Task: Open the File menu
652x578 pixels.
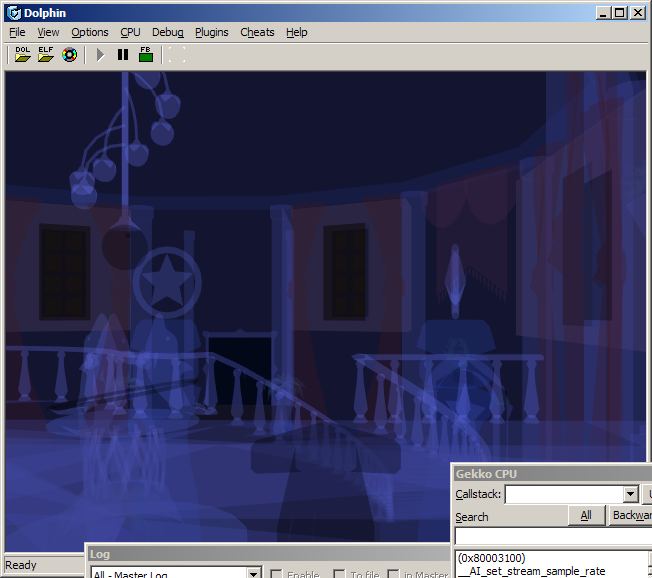Action: point(17,32)
